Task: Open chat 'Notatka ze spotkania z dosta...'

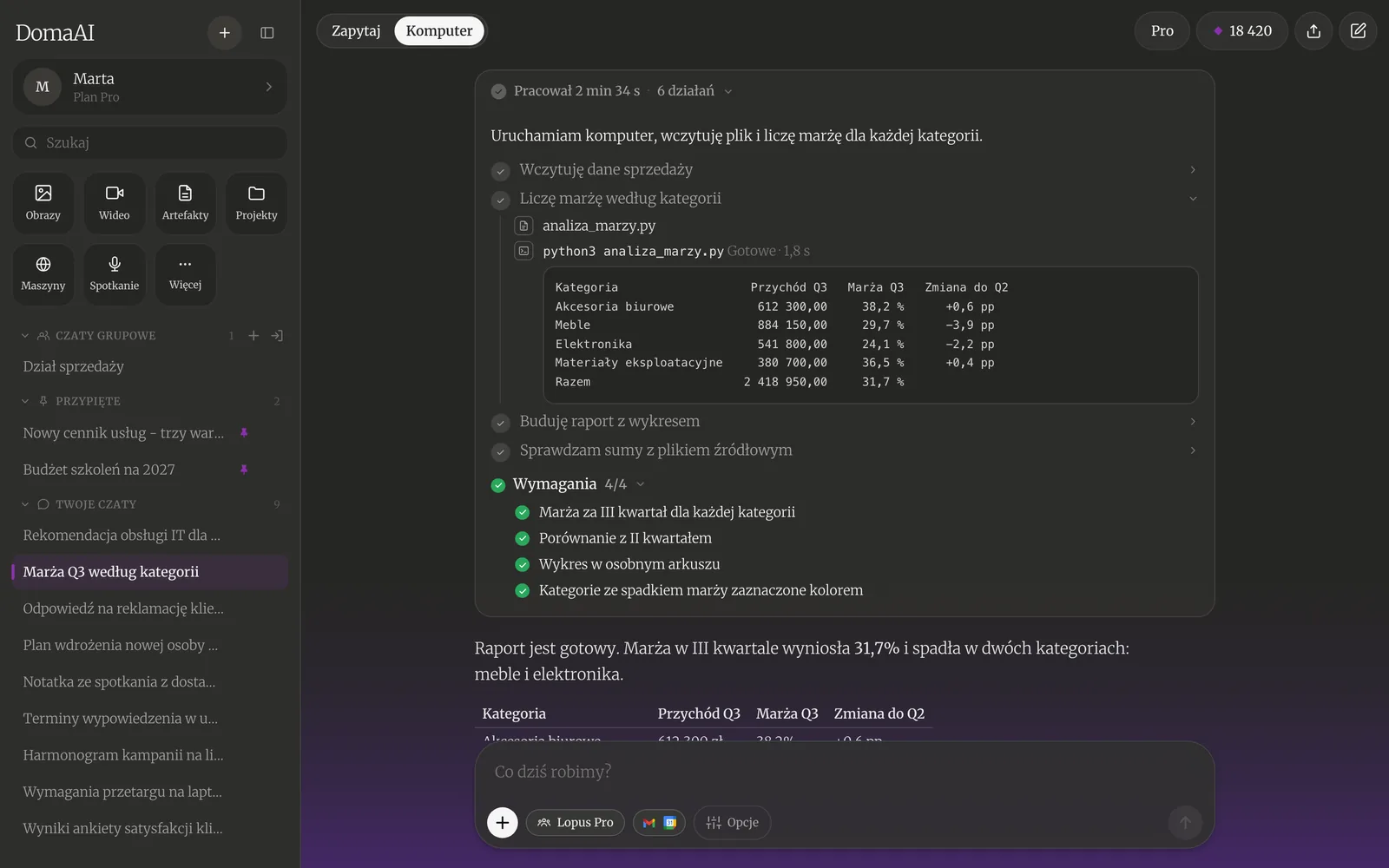Action: click(150, 682)
